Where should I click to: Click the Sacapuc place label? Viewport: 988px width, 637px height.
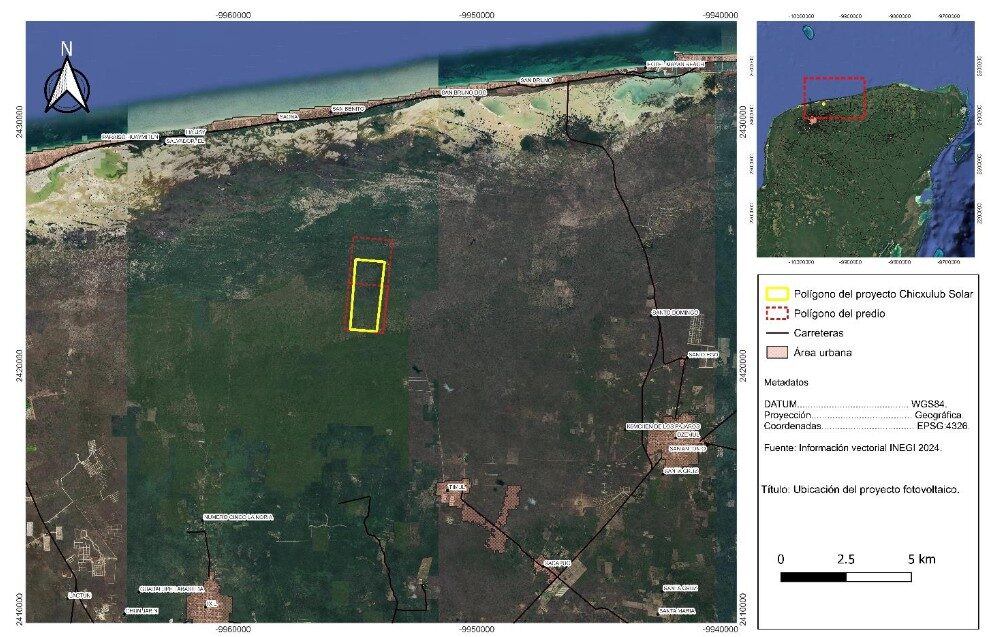(x=557, y=563)
